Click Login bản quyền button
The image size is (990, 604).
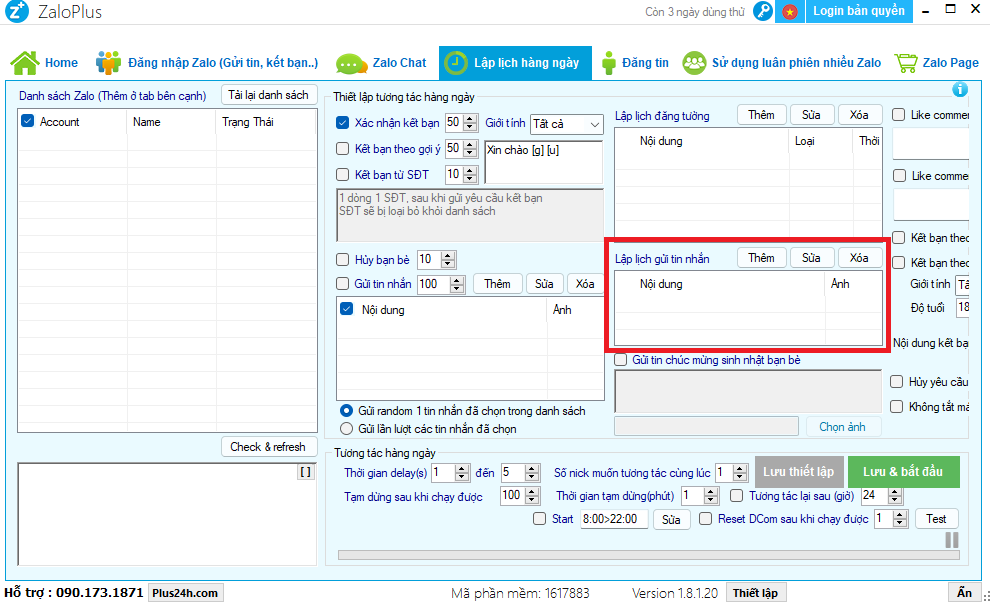click(x=859, y=11)
